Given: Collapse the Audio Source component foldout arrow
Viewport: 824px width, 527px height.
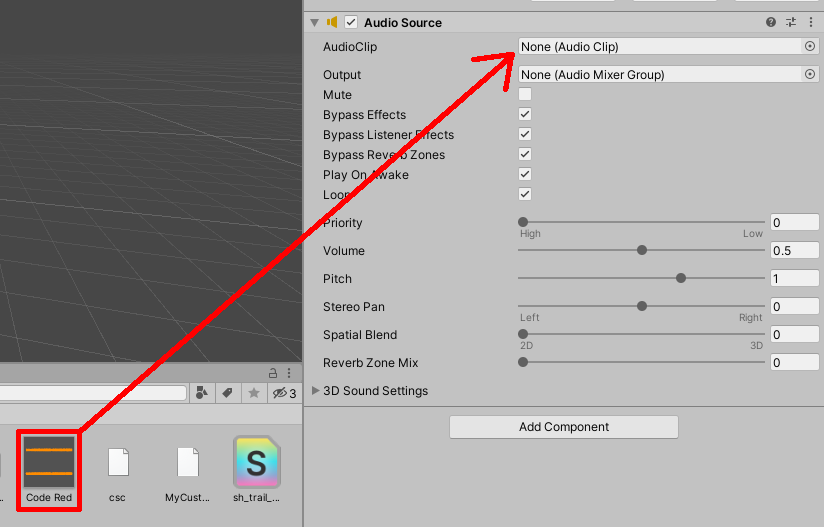Looking at the screenshot, I should pos(314,22).
